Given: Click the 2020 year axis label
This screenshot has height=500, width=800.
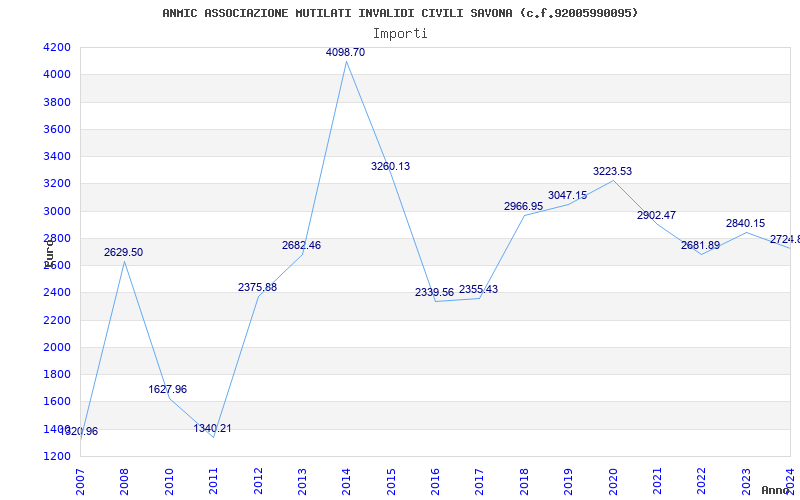Looking at the screenshot, I should 613,481.
